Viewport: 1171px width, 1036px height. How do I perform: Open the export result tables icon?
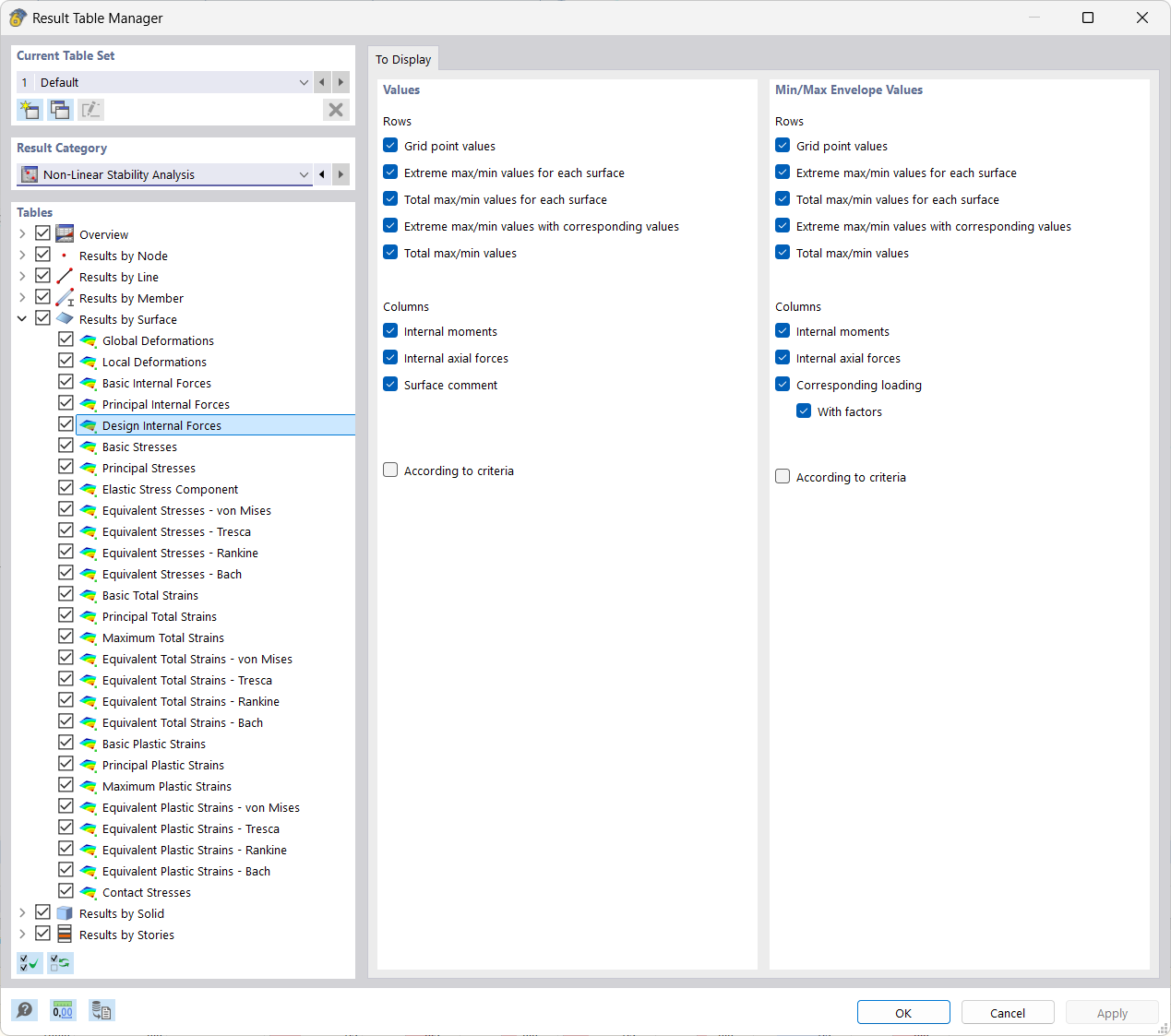coord(102,1010)
